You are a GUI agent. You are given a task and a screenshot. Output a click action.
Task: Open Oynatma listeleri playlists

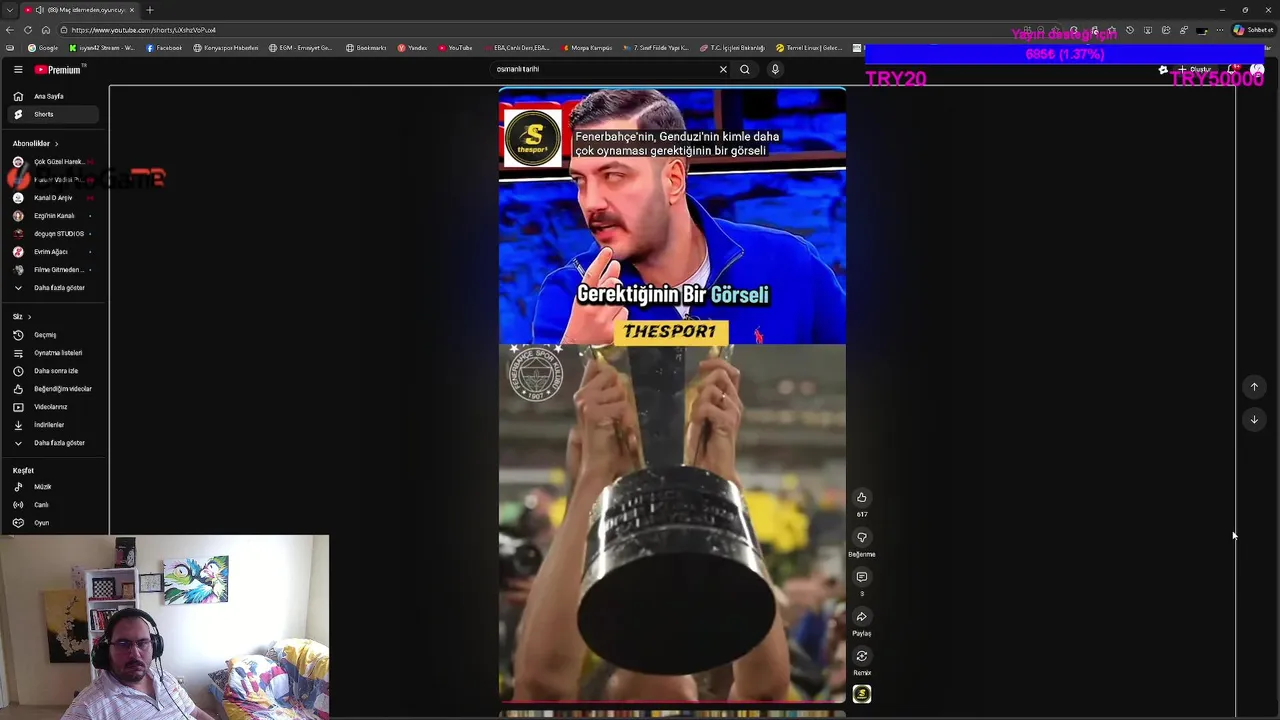(55, 353)
